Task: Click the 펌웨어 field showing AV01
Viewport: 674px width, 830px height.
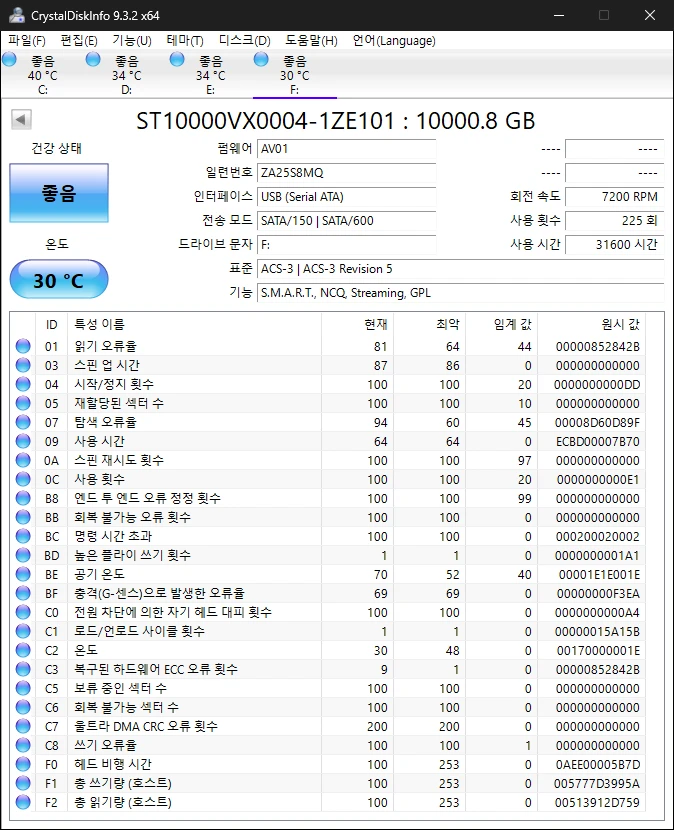Action: point(346,149)
